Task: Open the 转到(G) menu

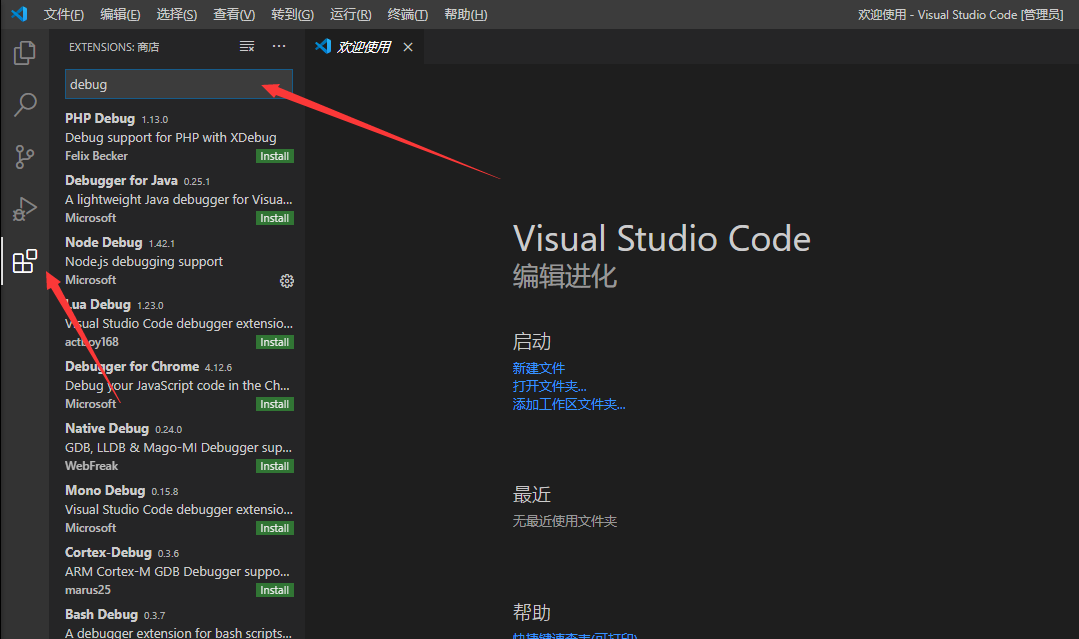Action: pos(292,14)
